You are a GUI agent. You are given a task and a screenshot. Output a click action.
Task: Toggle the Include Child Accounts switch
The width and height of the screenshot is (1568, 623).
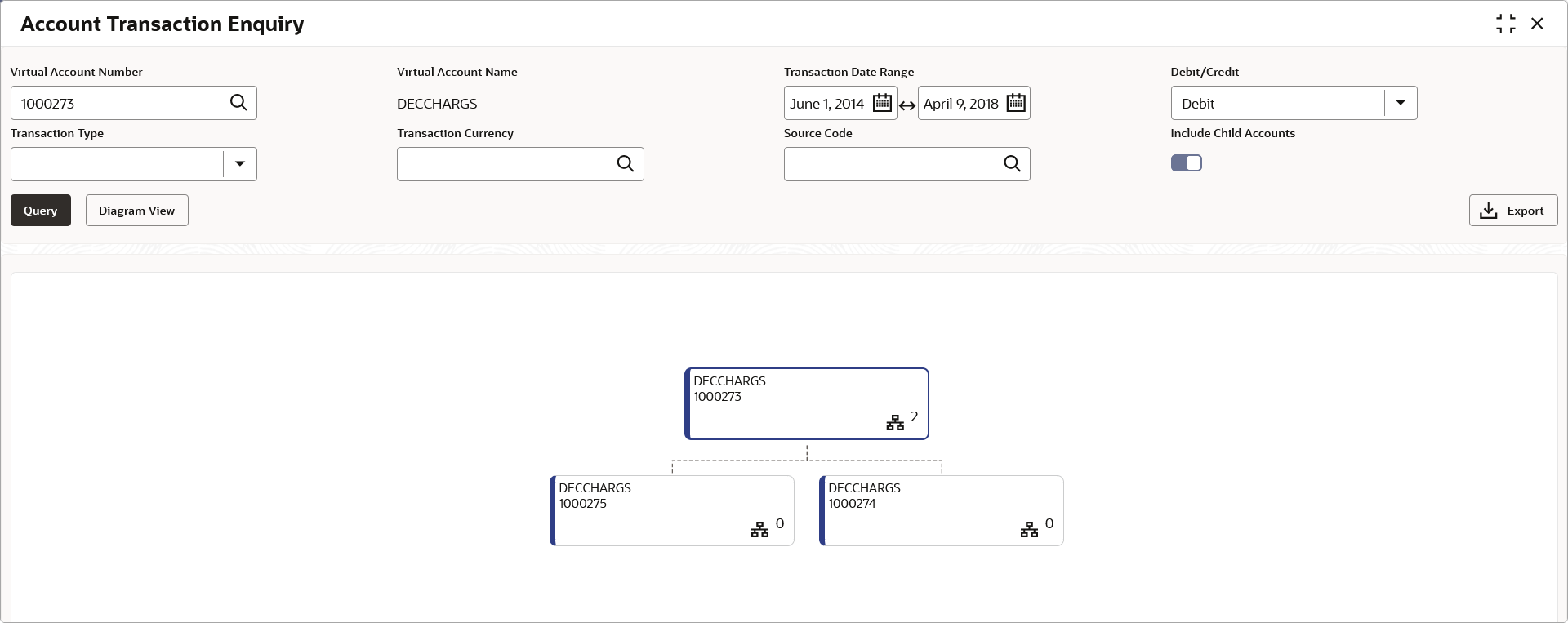(x=1186, y=163)
